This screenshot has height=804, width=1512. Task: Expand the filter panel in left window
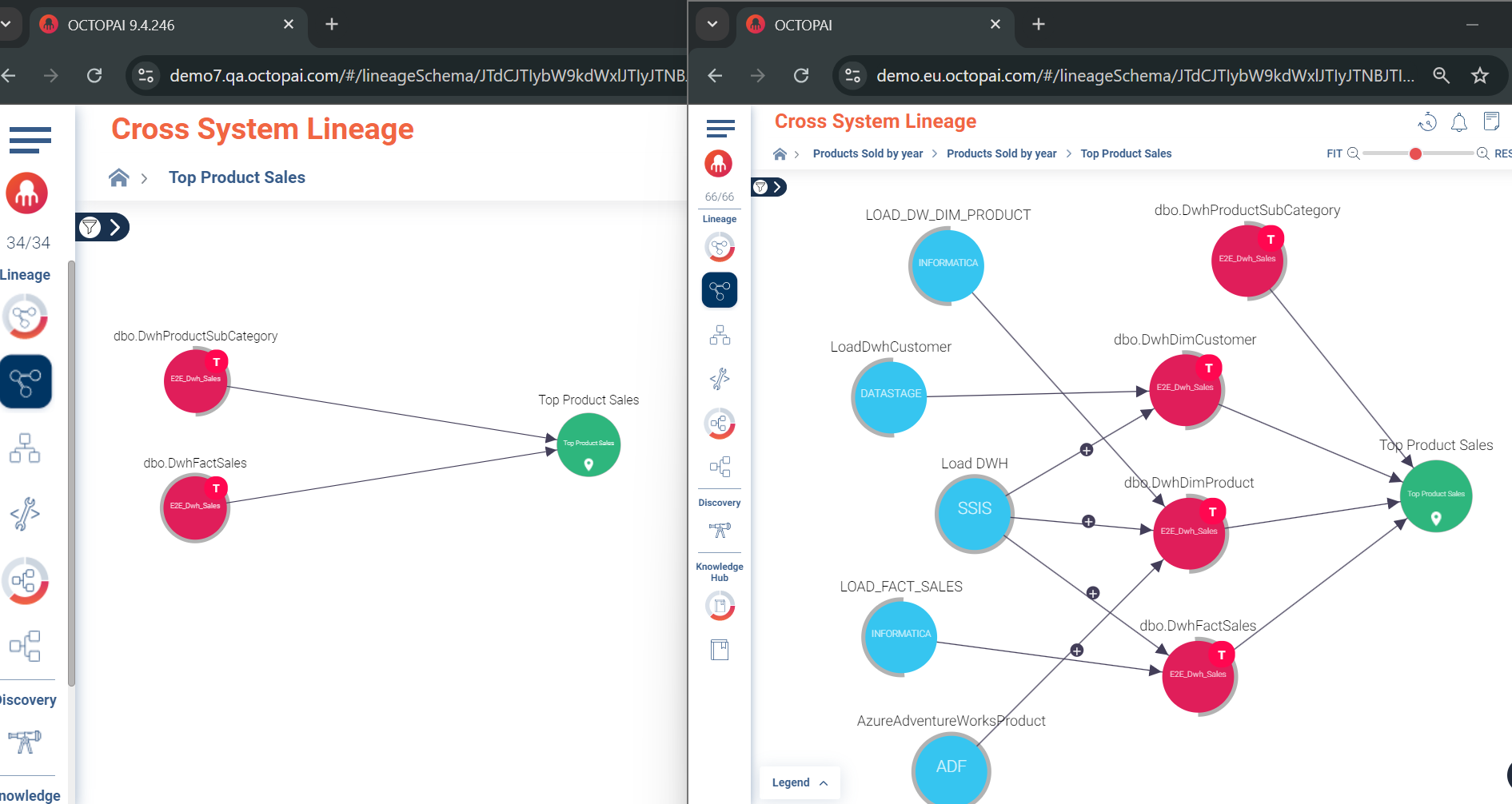point(102,228)
